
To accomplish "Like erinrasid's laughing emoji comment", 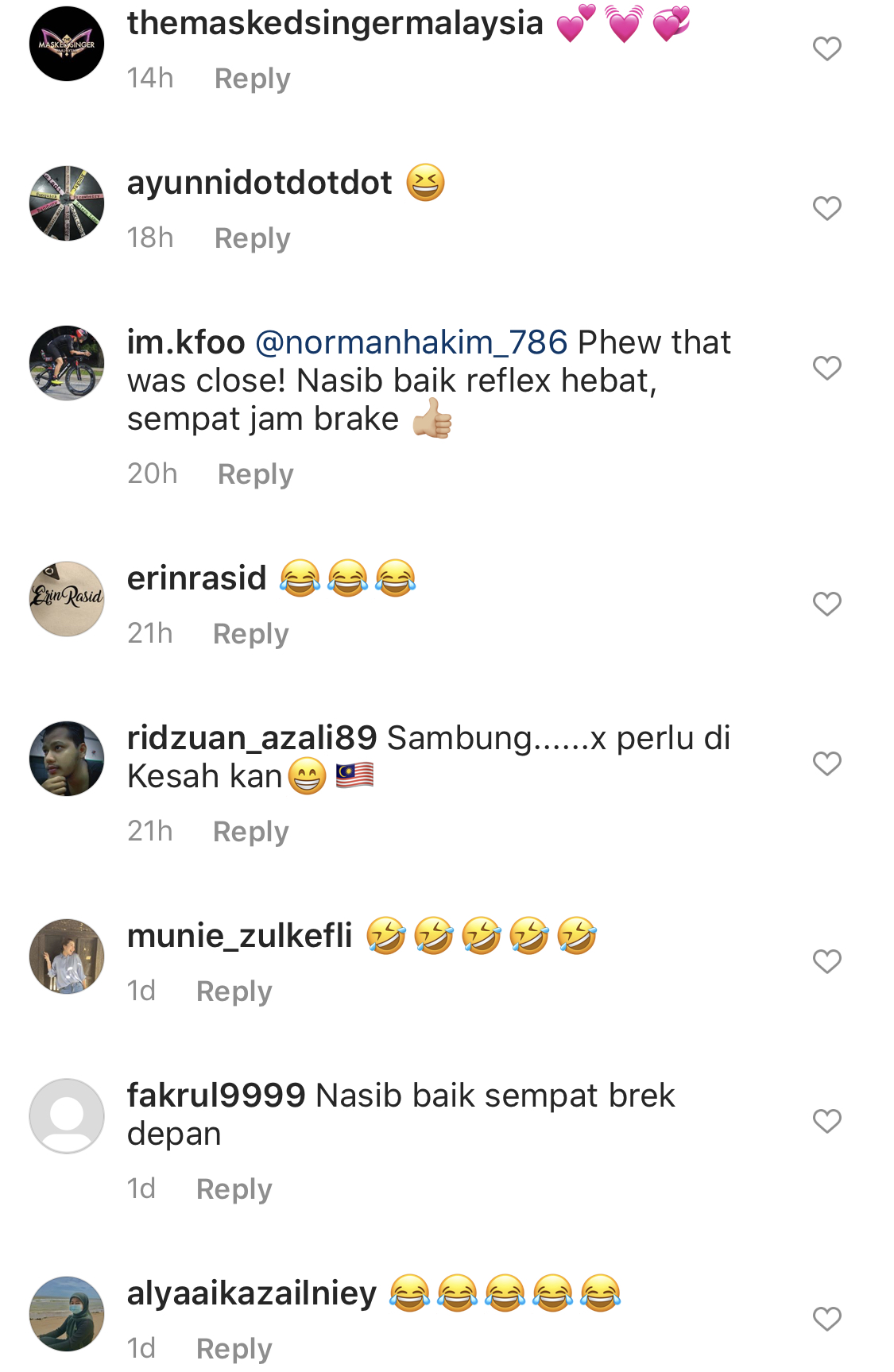I will point(826,605).
